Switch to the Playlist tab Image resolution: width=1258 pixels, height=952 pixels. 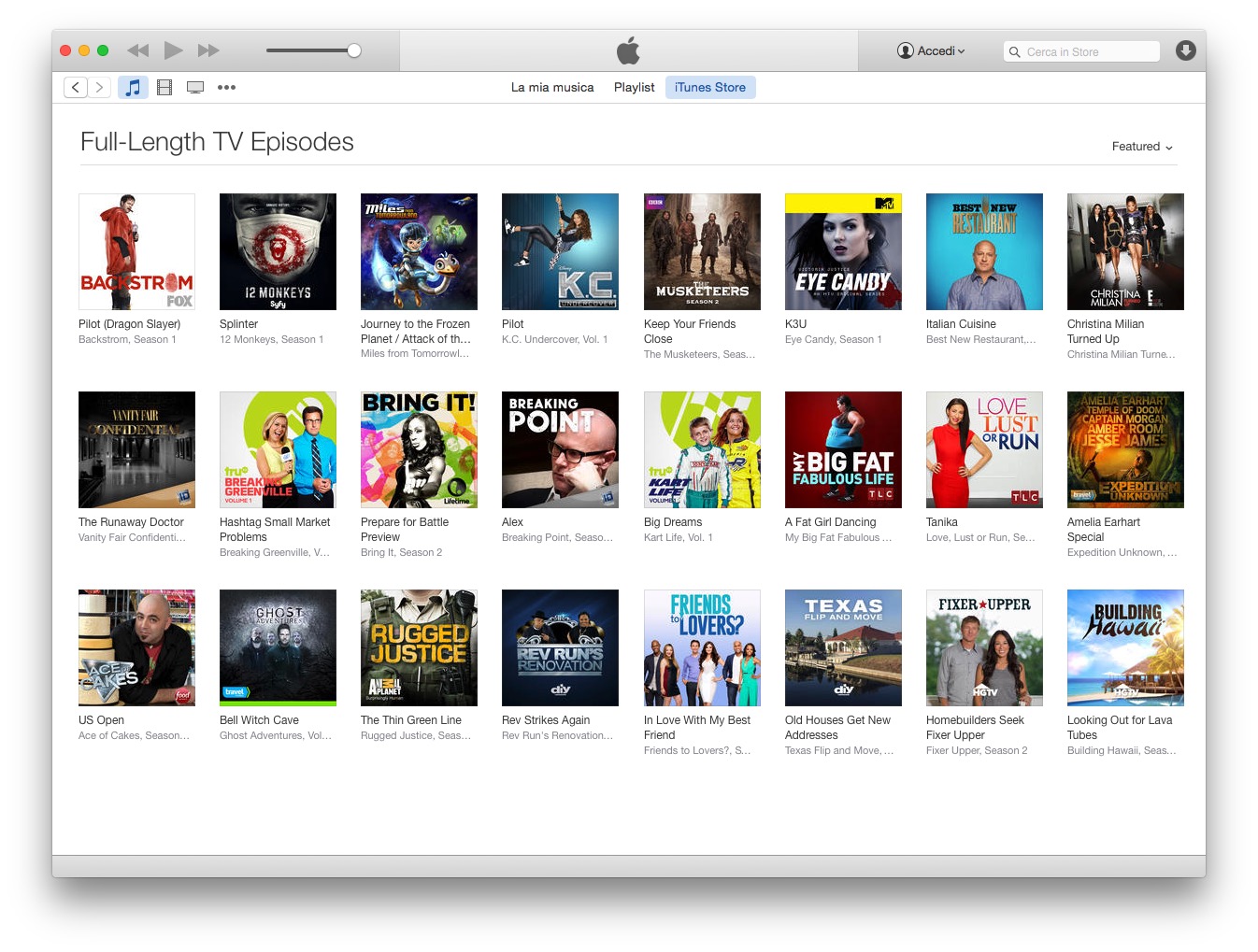tap(635, 87)
